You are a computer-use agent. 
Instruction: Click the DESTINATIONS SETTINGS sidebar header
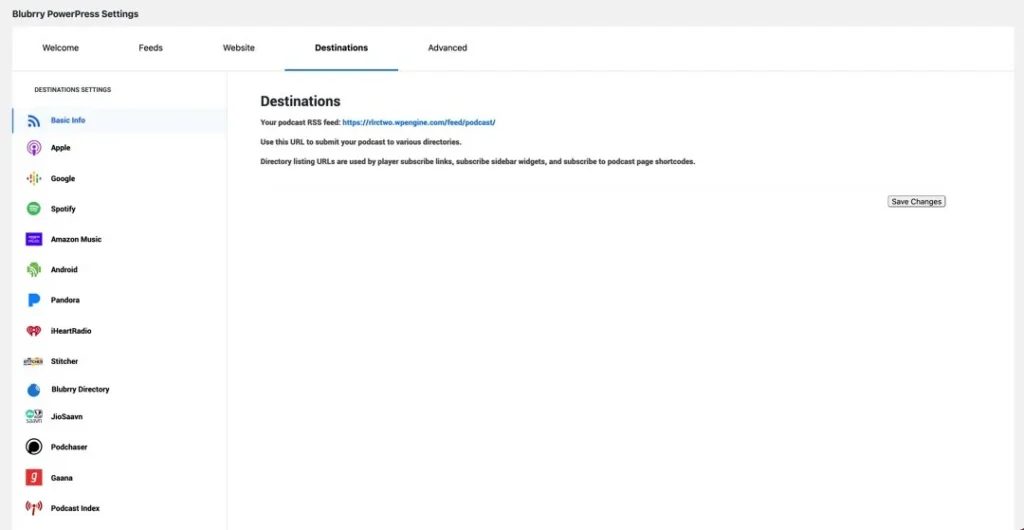pos(72,90)
